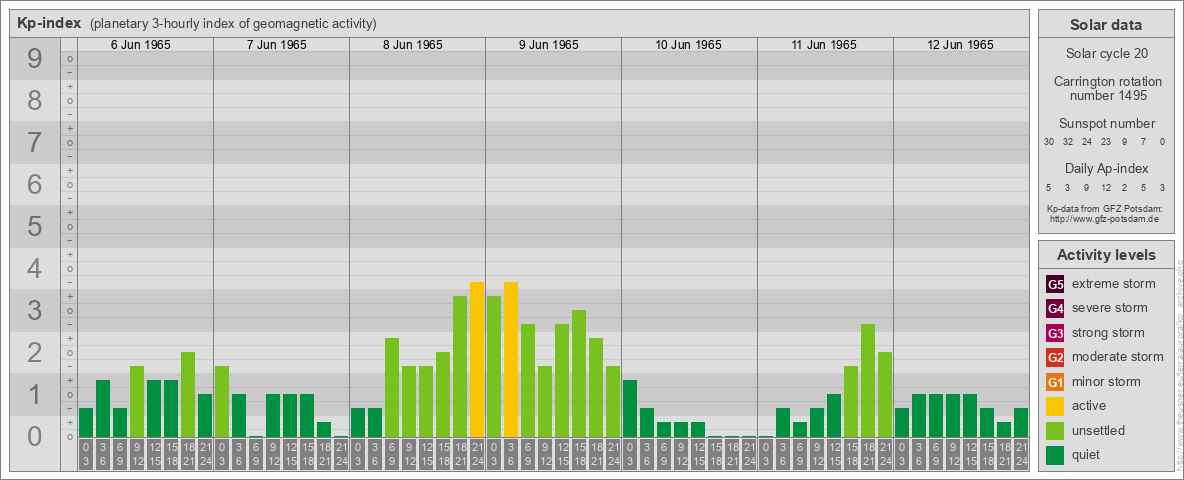Image resolution: width=1184 pixels, height=480 pixels.
Task: Click the Kp scale number 3
Action: pyautogui.click(x=35, y=310)
